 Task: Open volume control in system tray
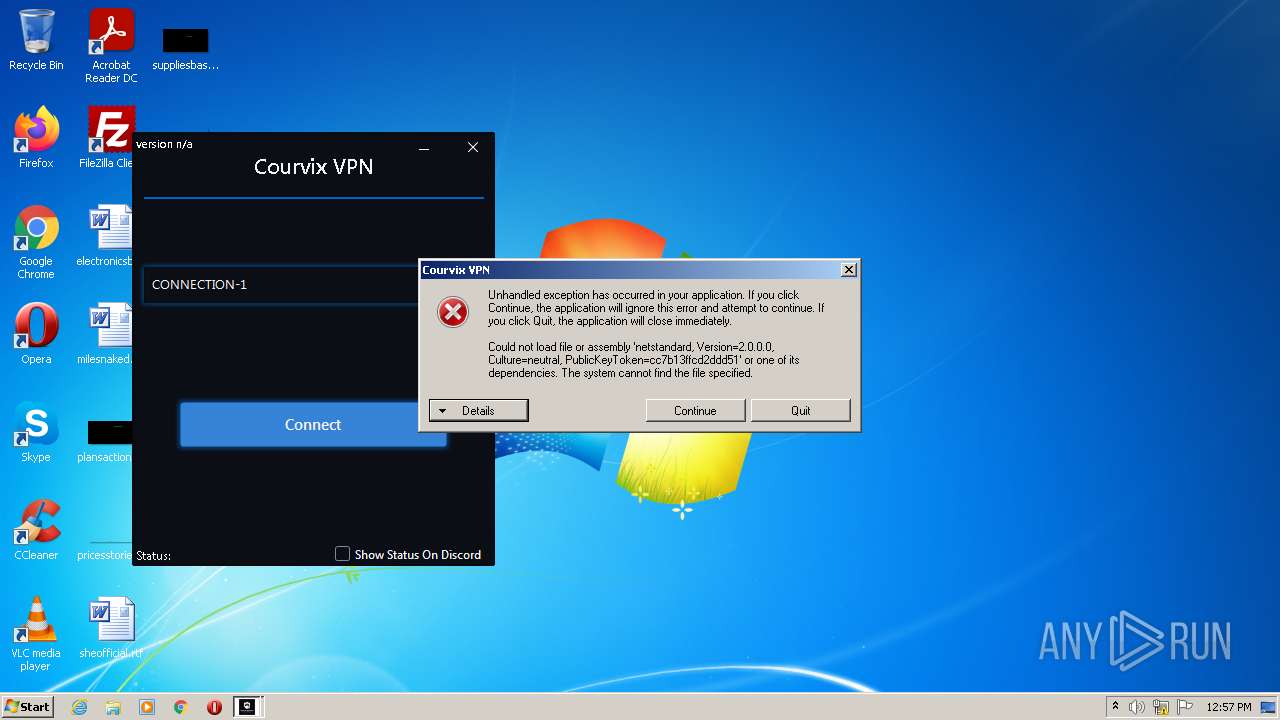pos(1136,707)
